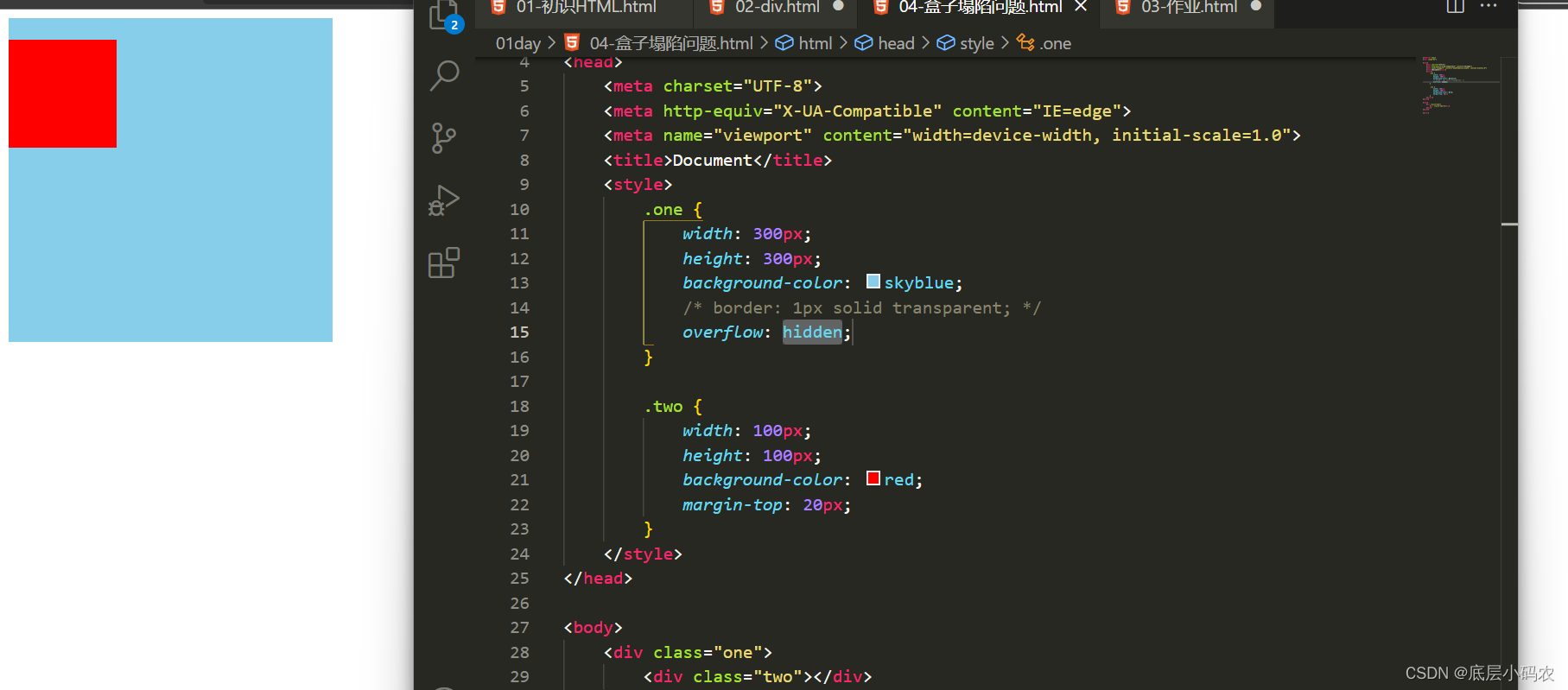Click the opening style tag on line 9
Image resolution: width=1568 pixels, height=690 pixels.
638,185
